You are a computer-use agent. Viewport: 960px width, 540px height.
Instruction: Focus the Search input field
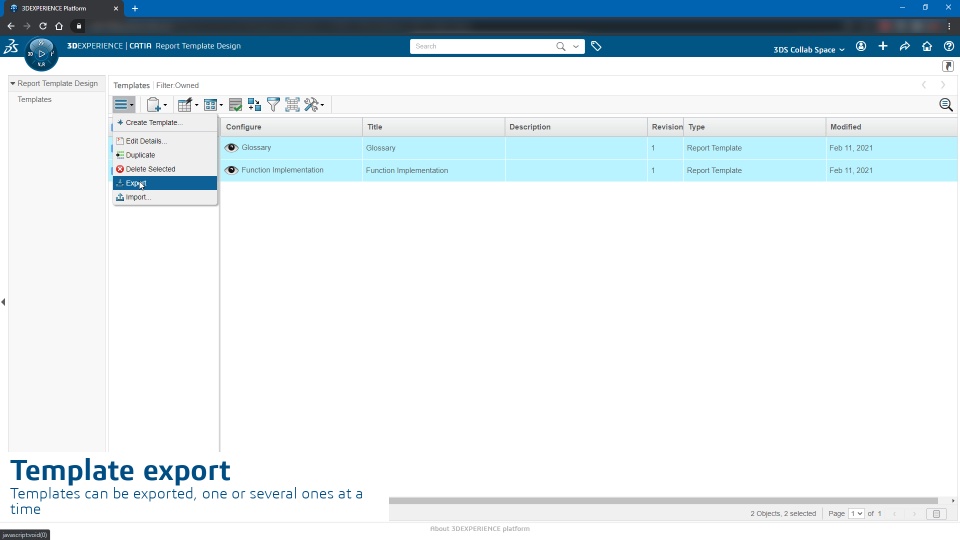coord(482,46)
